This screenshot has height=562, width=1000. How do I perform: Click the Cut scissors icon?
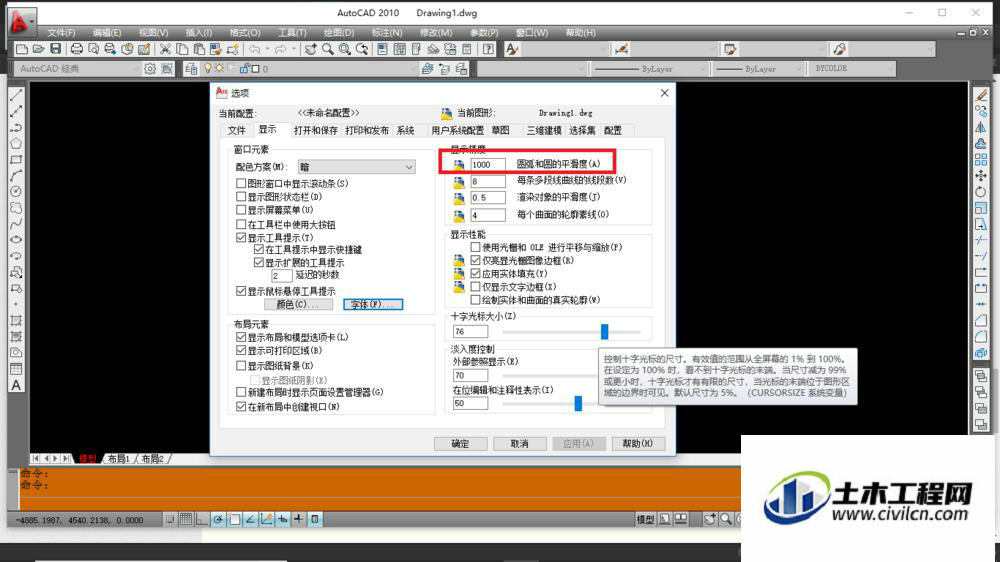[165, 49]
